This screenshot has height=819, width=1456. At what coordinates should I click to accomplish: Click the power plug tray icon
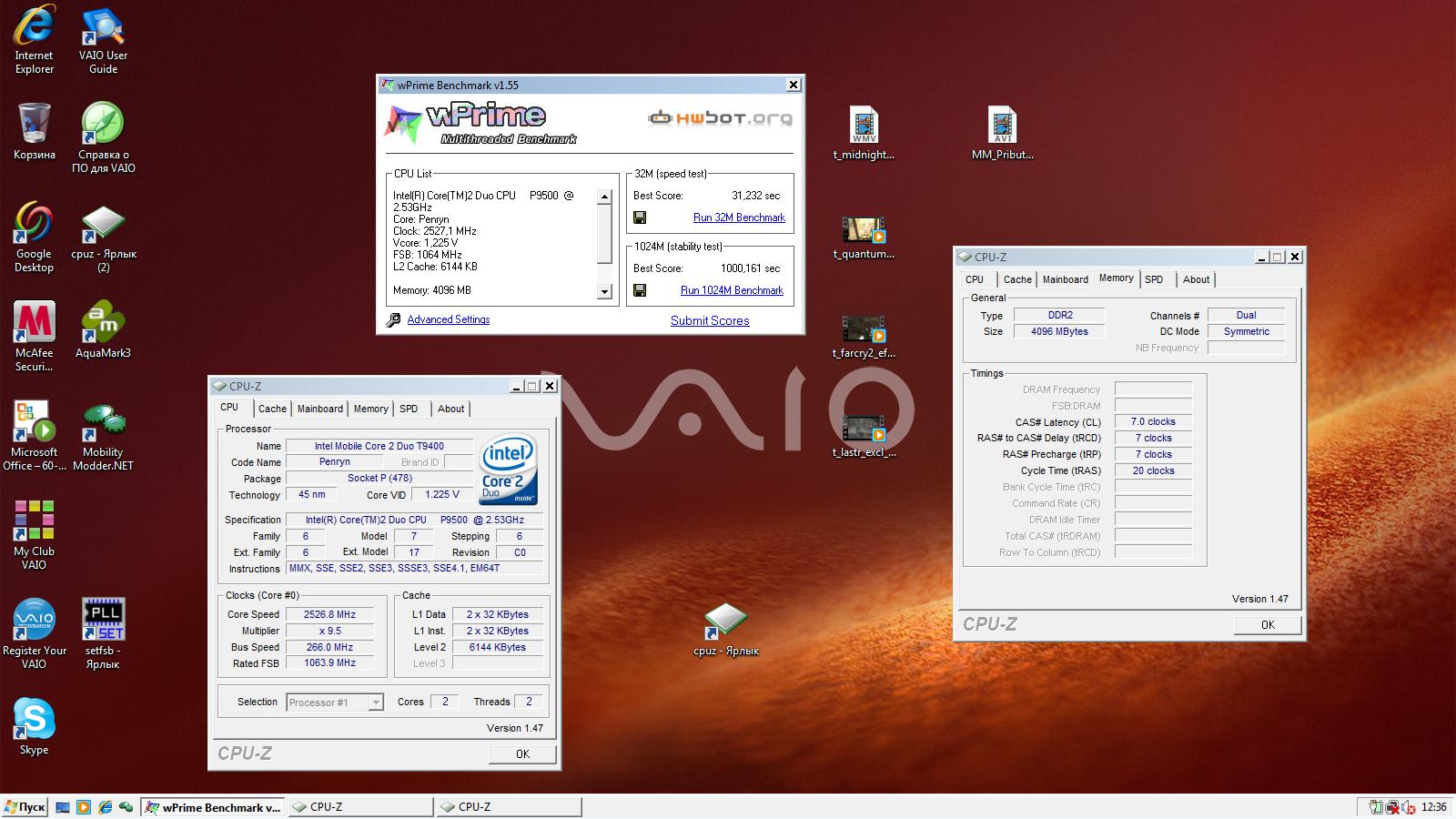1376,807
